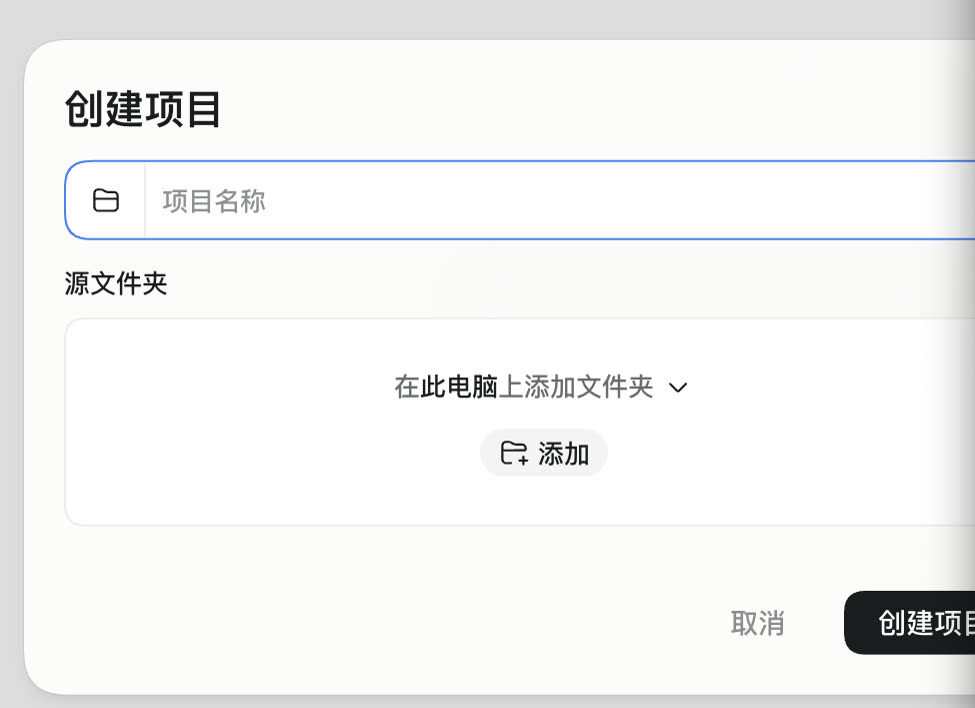Click the 取消 text link at bottom
Image resolution: width=975 pixels, height=708 pixels.
tap(757, 623)
